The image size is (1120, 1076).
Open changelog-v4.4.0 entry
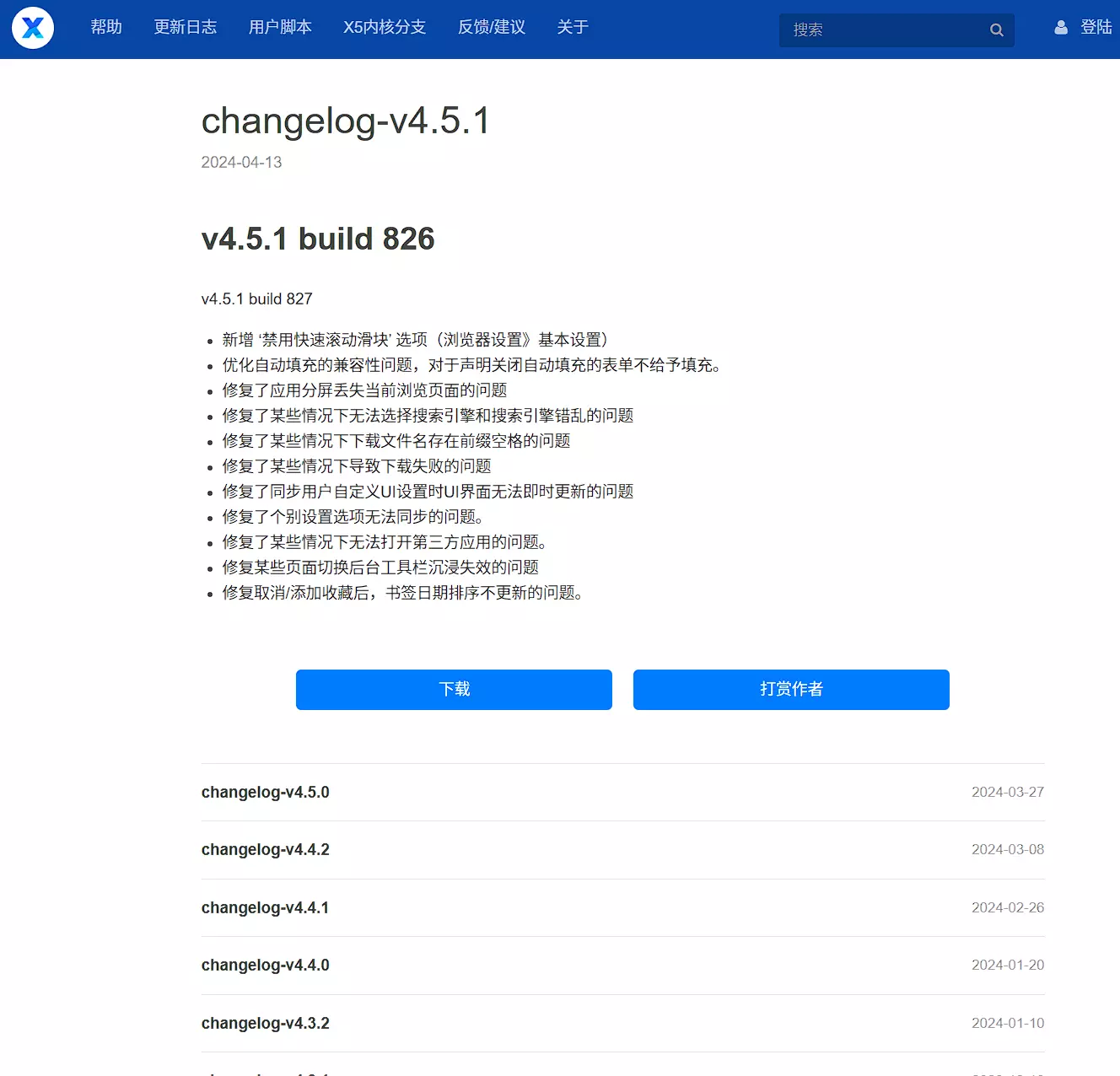coord(266,966)
